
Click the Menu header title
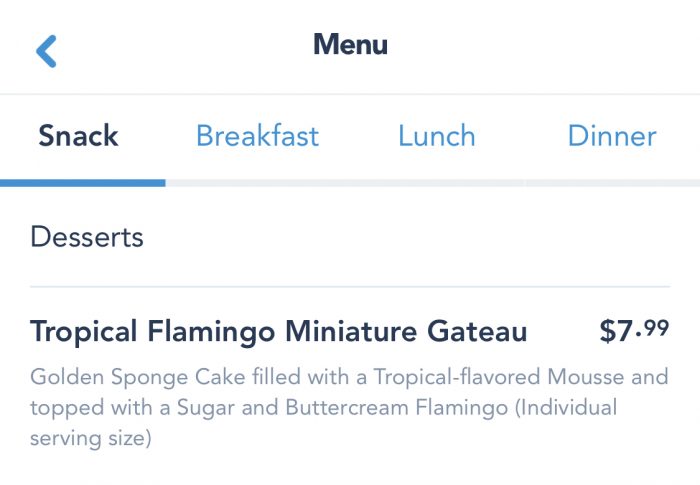coord(350,45)
